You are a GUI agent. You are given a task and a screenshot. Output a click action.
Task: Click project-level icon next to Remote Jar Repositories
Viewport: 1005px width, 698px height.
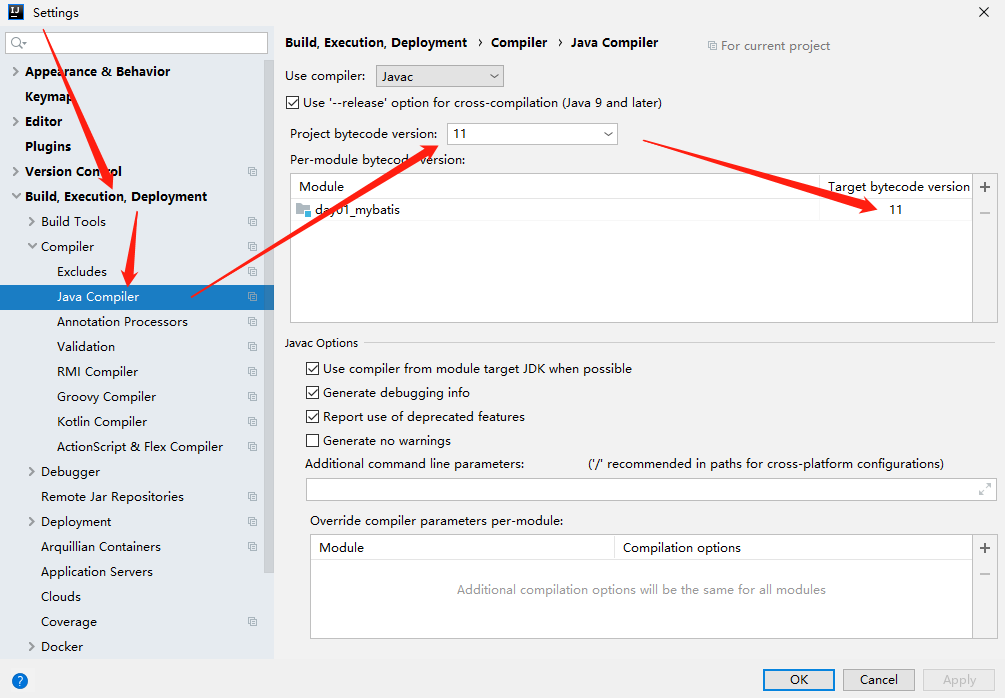(x=253, y=497)
